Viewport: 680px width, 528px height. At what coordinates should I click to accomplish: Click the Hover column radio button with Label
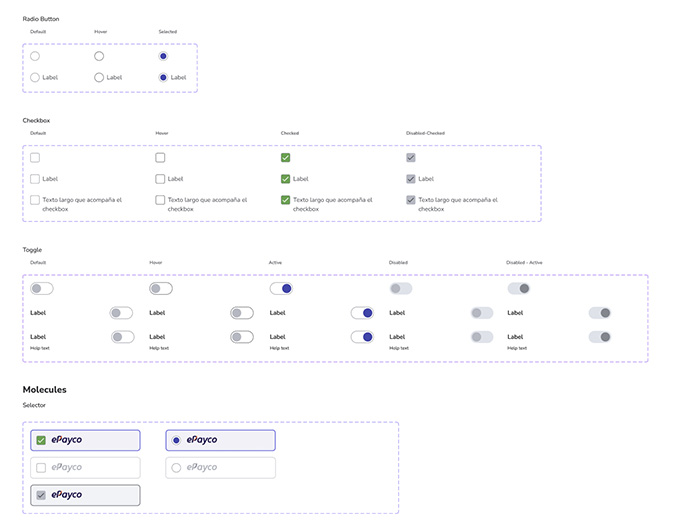coord(99,77)
